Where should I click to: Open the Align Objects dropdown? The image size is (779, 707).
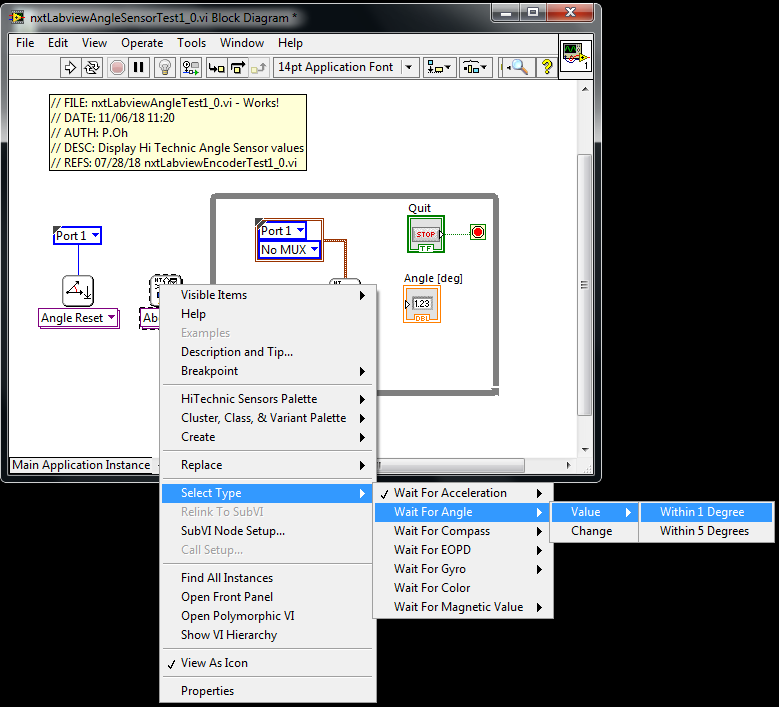point(439,67)
